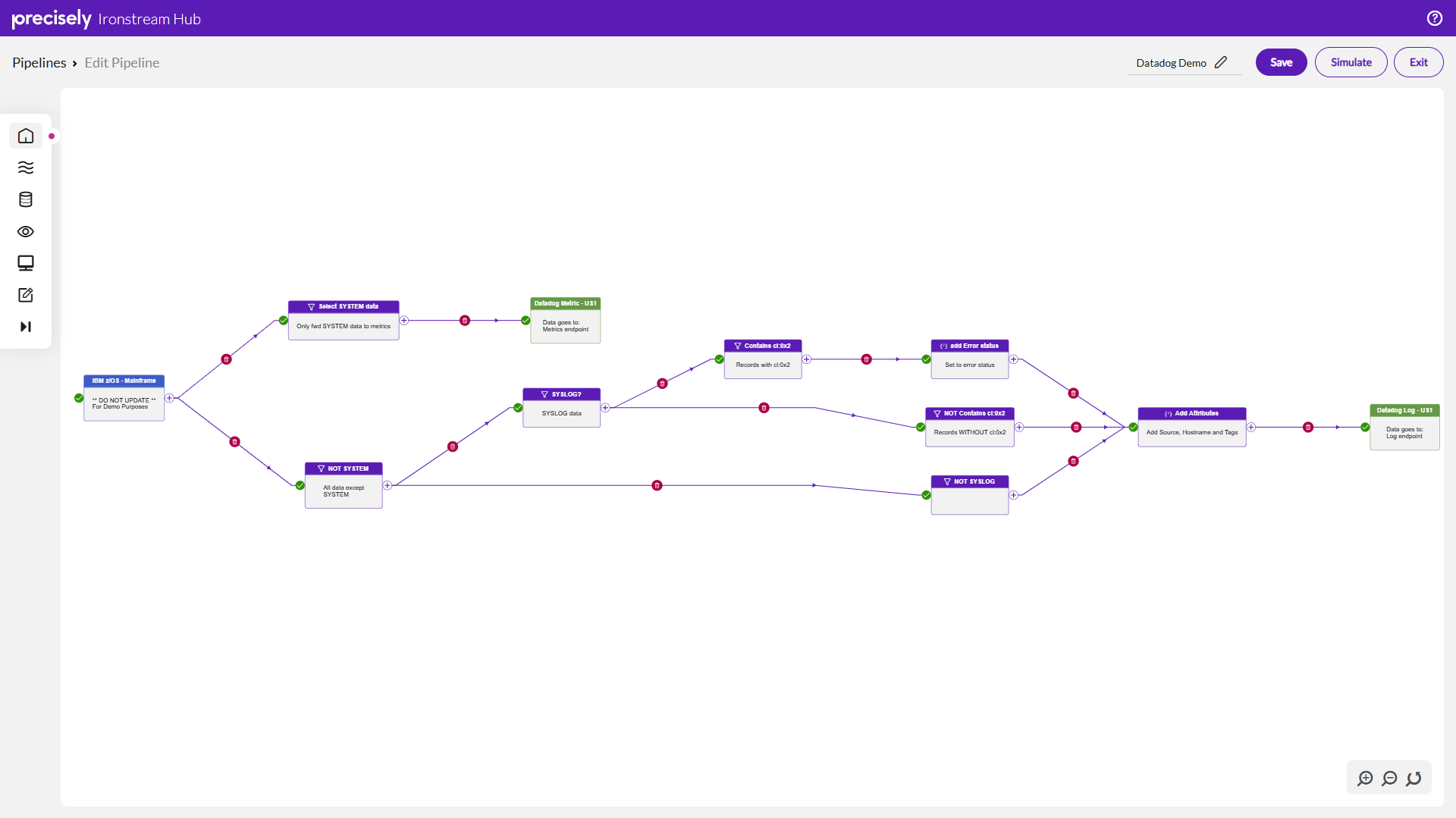
Task: Click the plus output port on NOT SYSTEM node
Action: pyautogui.click(x=388, y=485)
